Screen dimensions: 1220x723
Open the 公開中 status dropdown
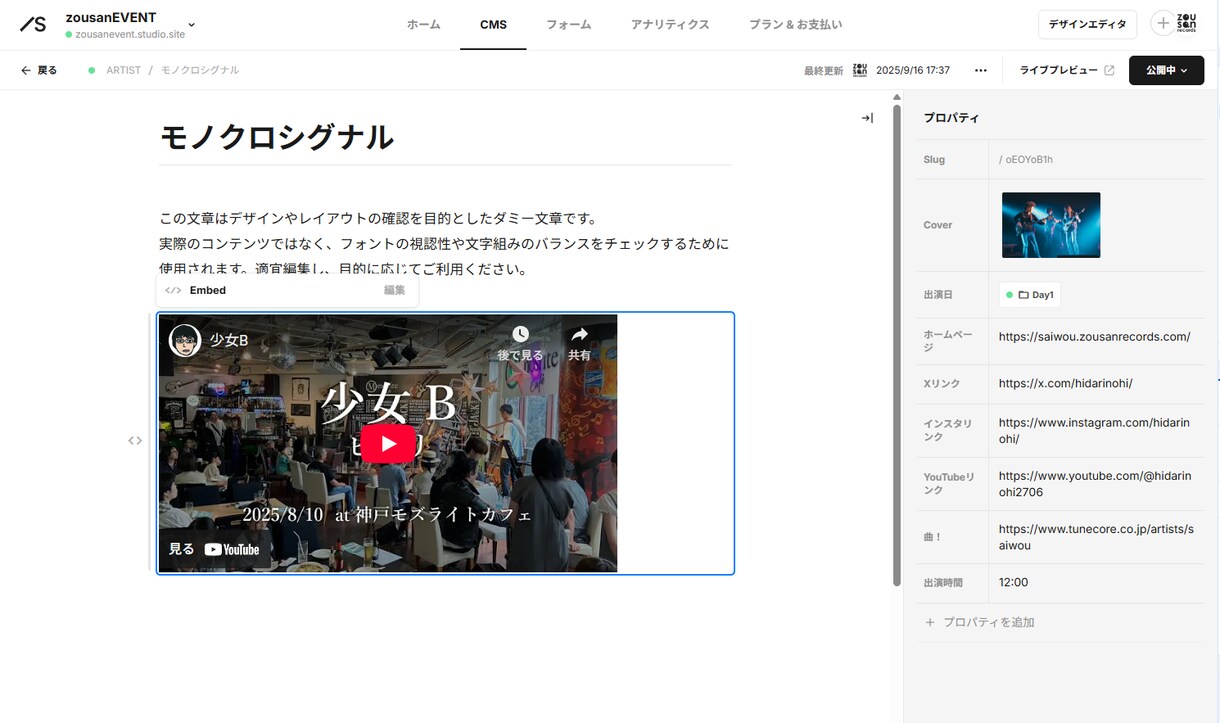[x=1166, y=70]
